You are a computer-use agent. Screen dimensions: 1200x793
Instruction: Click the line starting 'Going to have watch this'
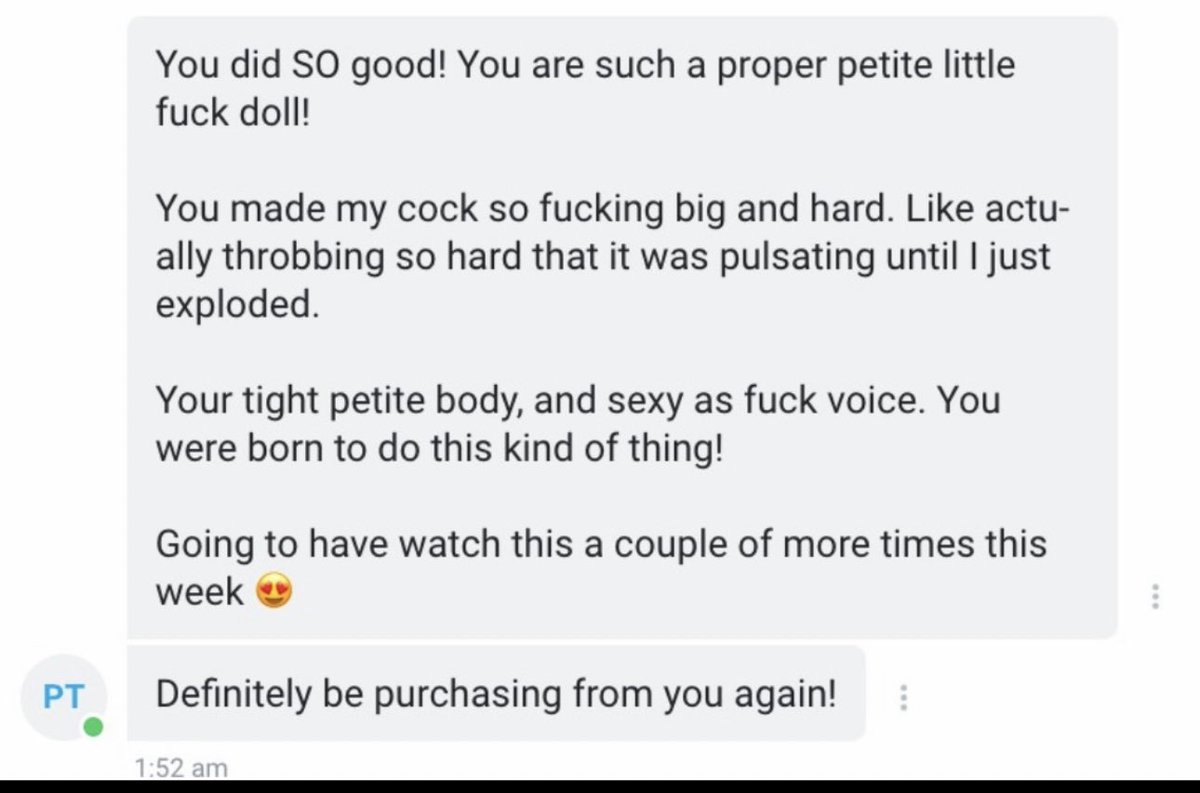pos(601,544)
